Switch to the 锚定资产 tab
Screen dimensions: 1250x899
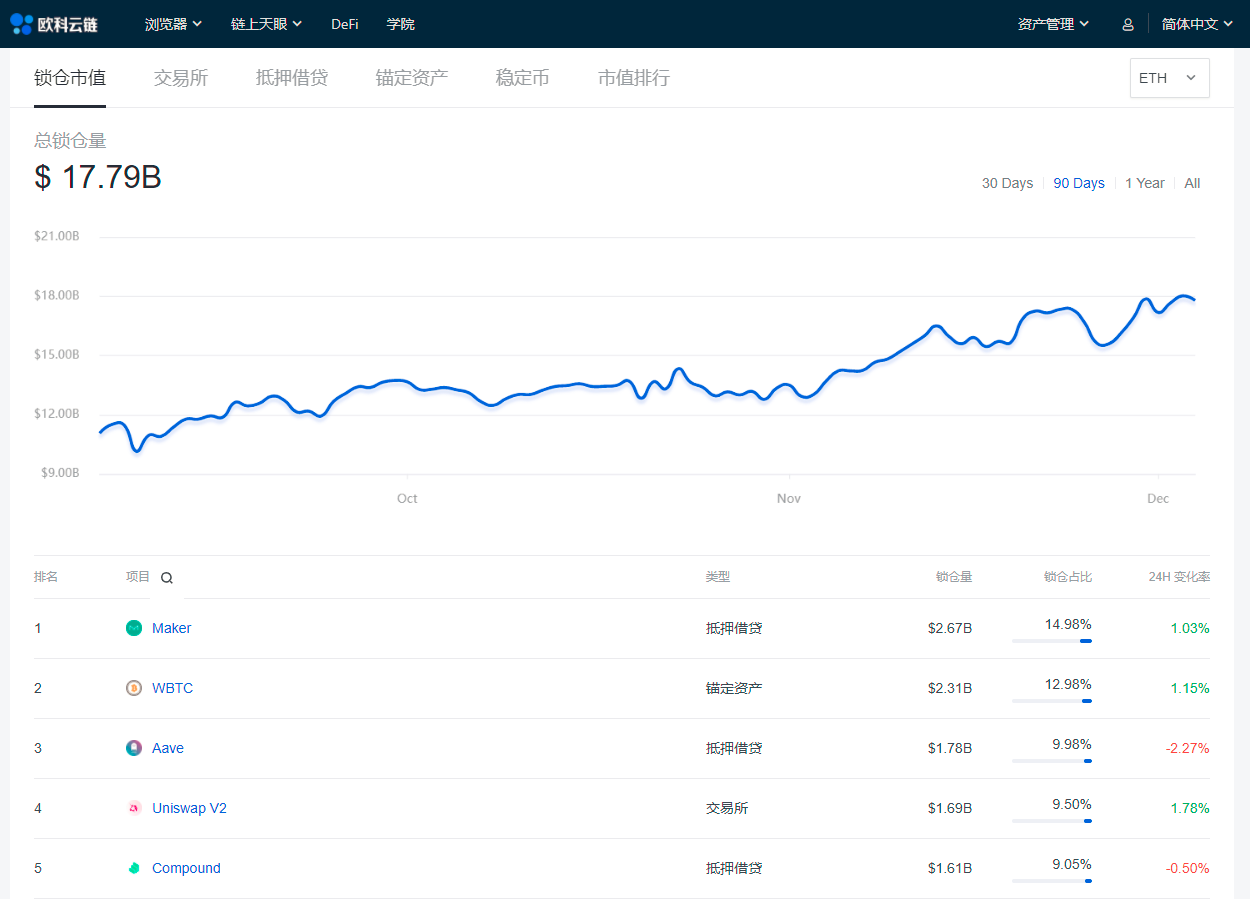coord(412,78)
